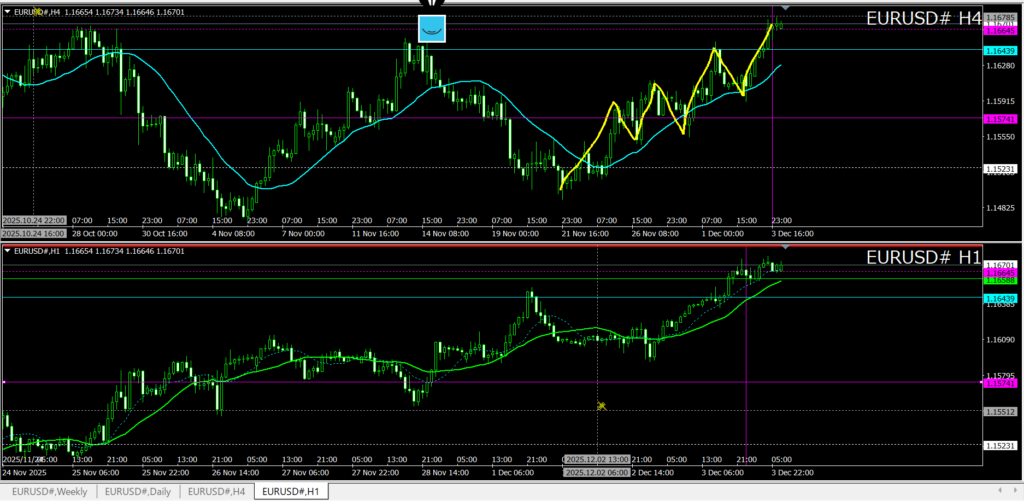Click the blue smiley face icon
The height and width of the screenshot is (501, 1024).
[431, 29]
